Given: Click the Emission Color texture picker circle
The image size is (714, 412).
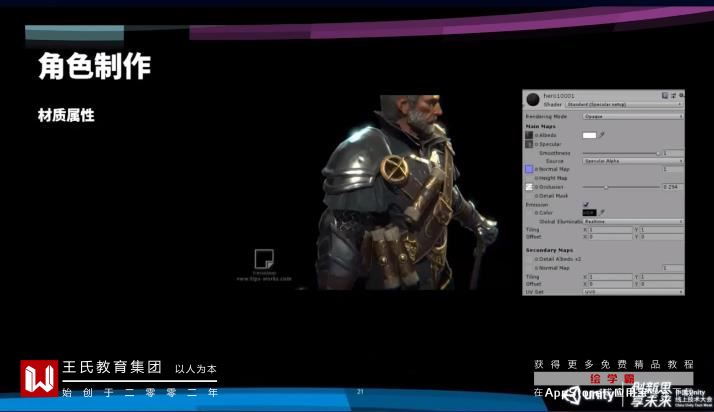Looking at the screenshot, I should click(x=537, y=213).
